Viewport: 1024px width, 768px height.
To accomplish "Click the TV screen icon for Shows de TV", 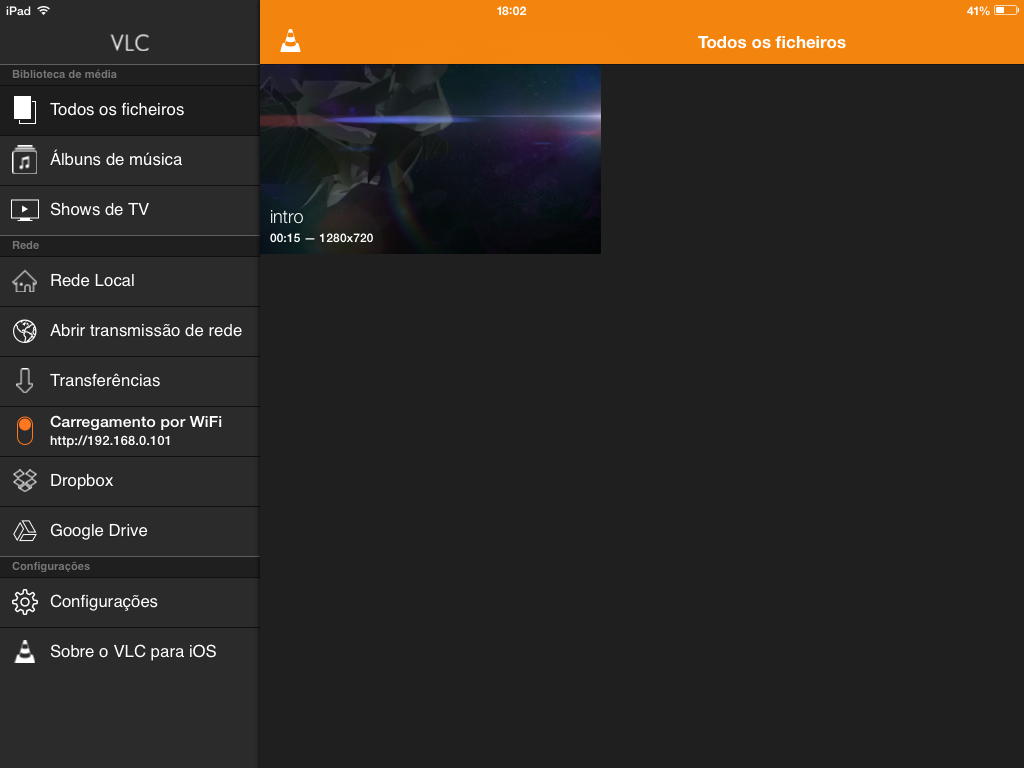I will click(25, 210).
